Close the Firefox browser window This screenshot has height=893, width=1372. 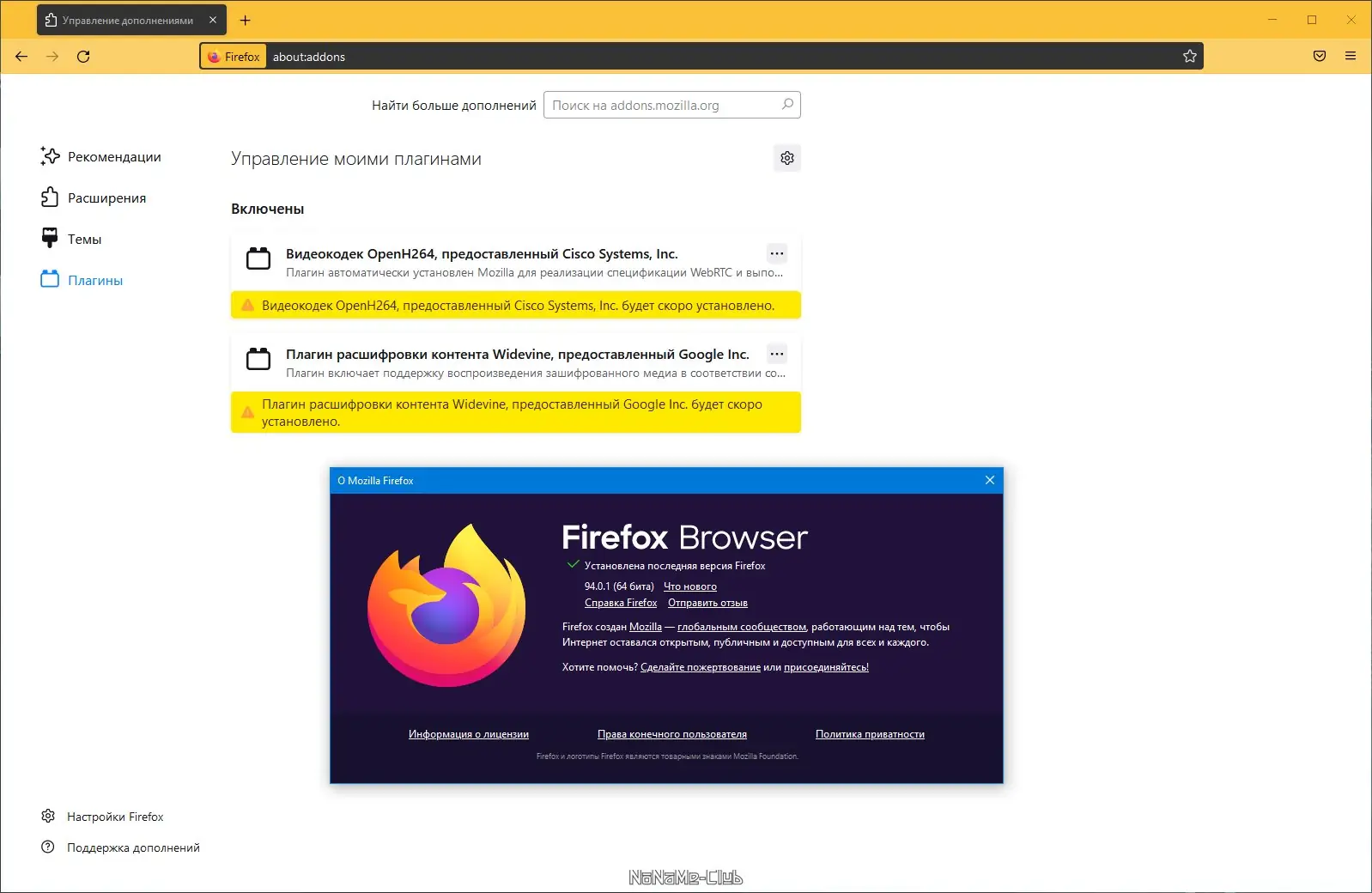(1351, 20)
